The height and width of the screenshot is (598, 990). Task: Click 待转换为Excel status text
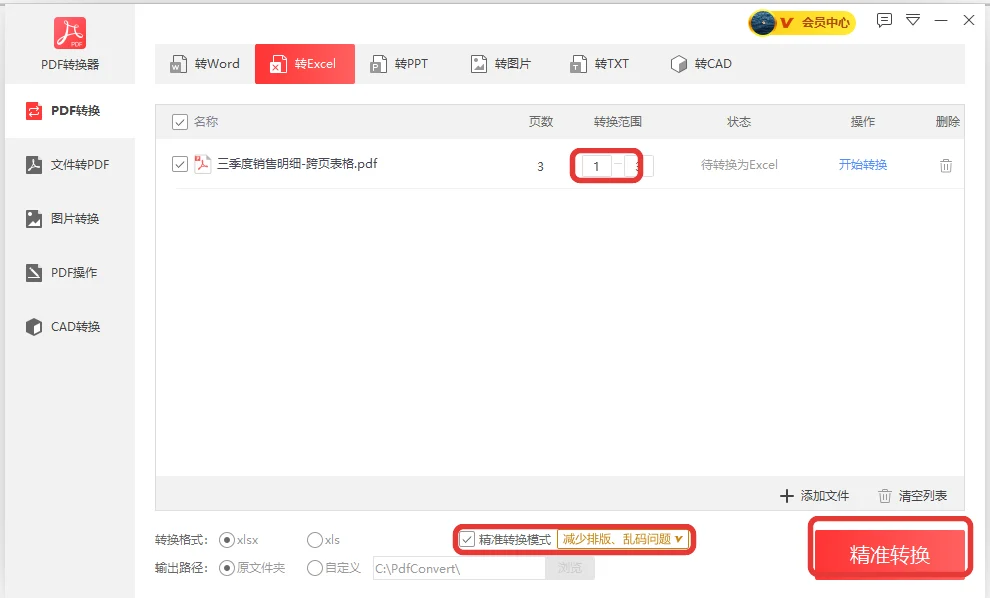739,165
